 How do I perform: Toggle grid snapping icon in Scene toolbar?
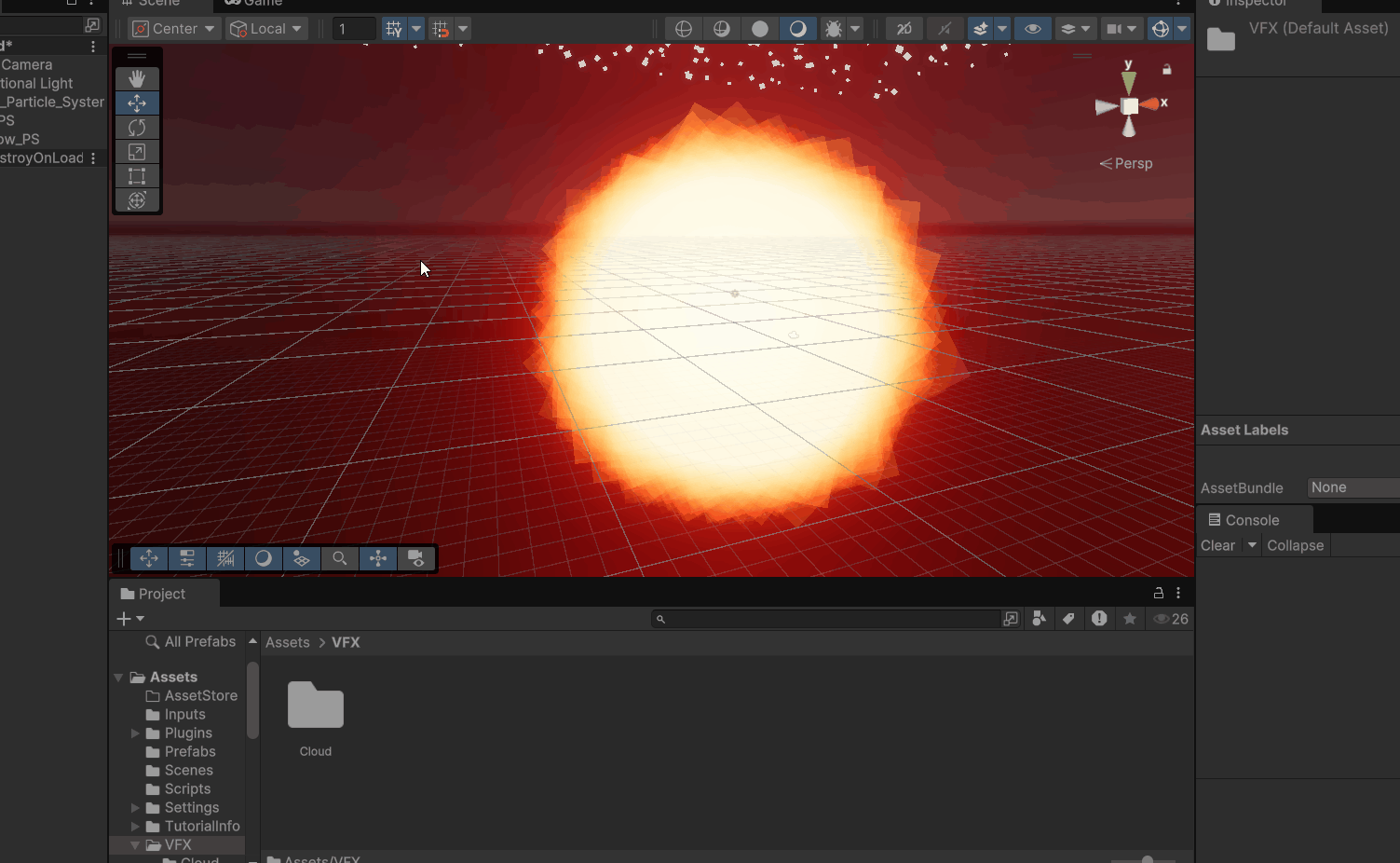394,29
